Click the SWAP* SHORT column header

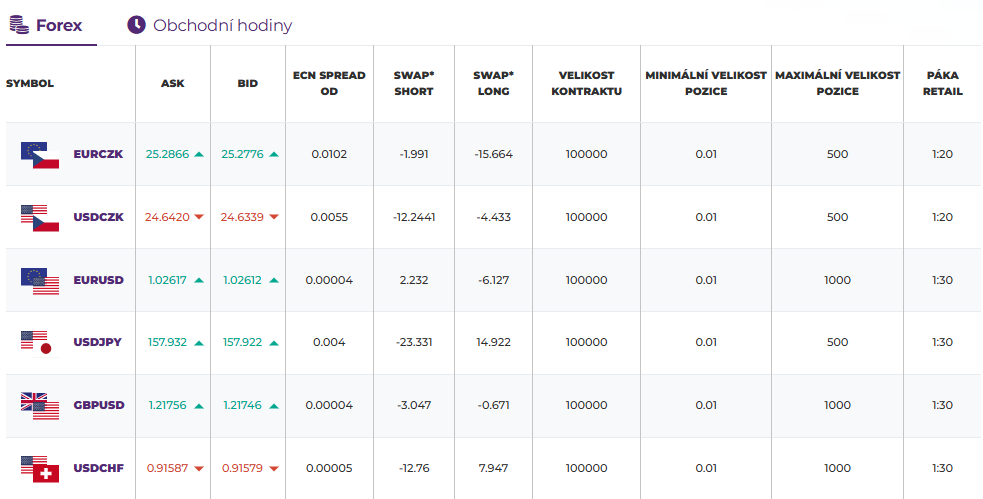pyautogui.click(x=415, y=83)
